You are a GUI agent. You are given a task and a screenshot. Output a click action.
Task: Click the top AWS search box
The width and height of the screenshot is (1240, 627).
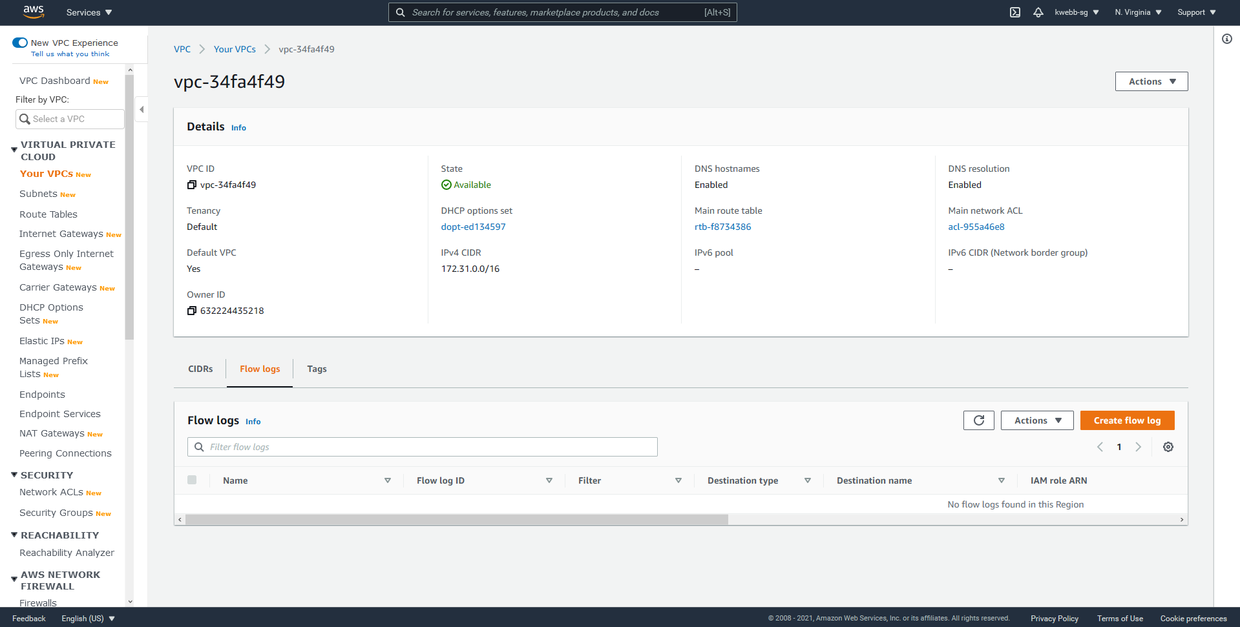(562, 12)
